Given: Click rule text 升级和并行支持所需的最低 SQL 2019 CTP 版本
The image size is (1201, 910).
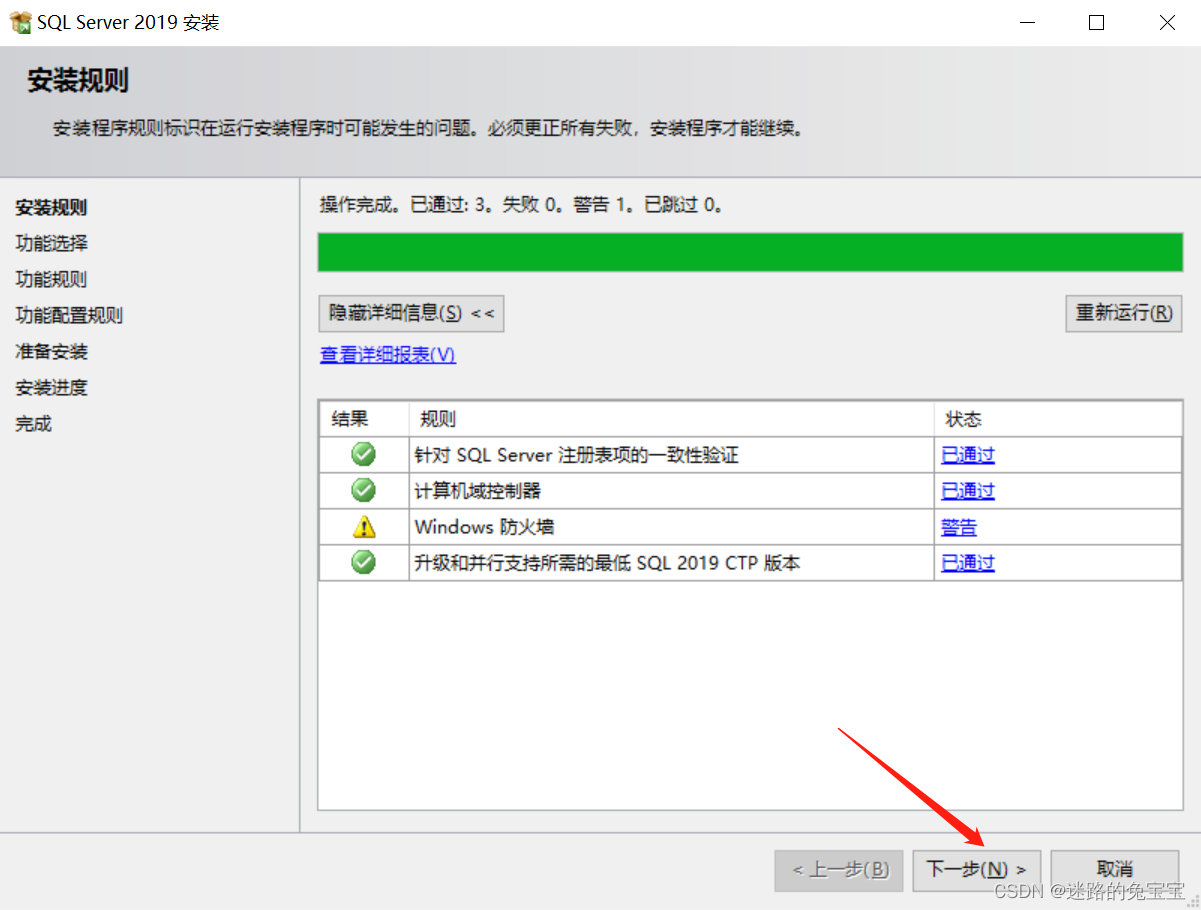Looking at the screenshot, I should click(607, 563).
